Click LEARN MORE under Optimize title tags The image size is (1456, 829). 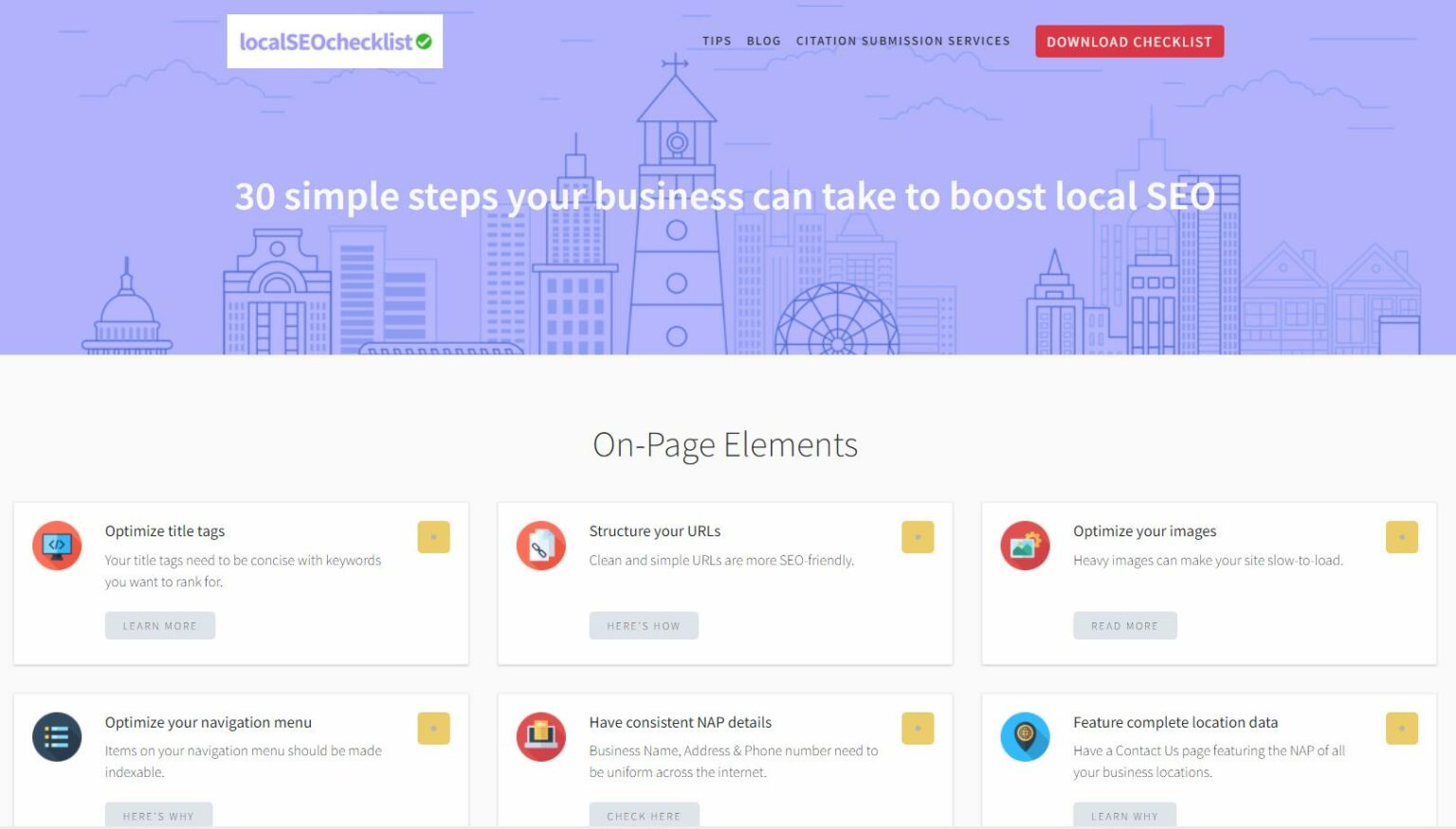[x=159, y=624]
